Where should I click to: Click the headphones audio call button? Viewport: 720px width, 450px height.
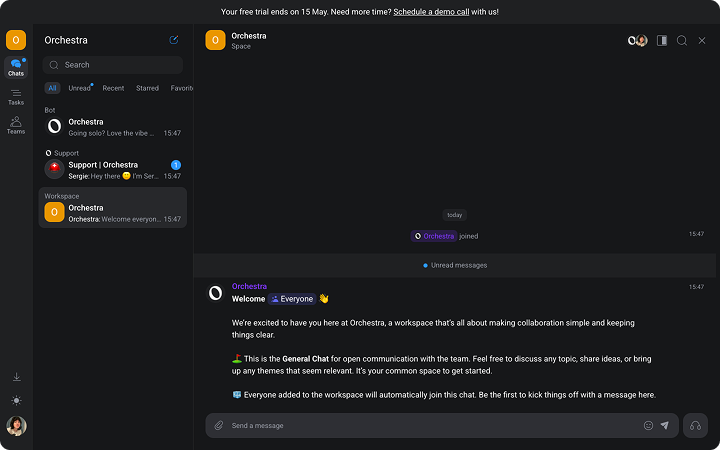point(695,426)
